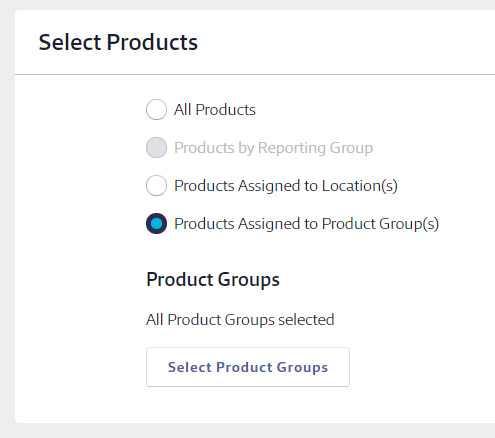This screenshot has width=495, height=438.
Task: Click the empty circle beside Location(s) option
Action: tap(156, 185)
